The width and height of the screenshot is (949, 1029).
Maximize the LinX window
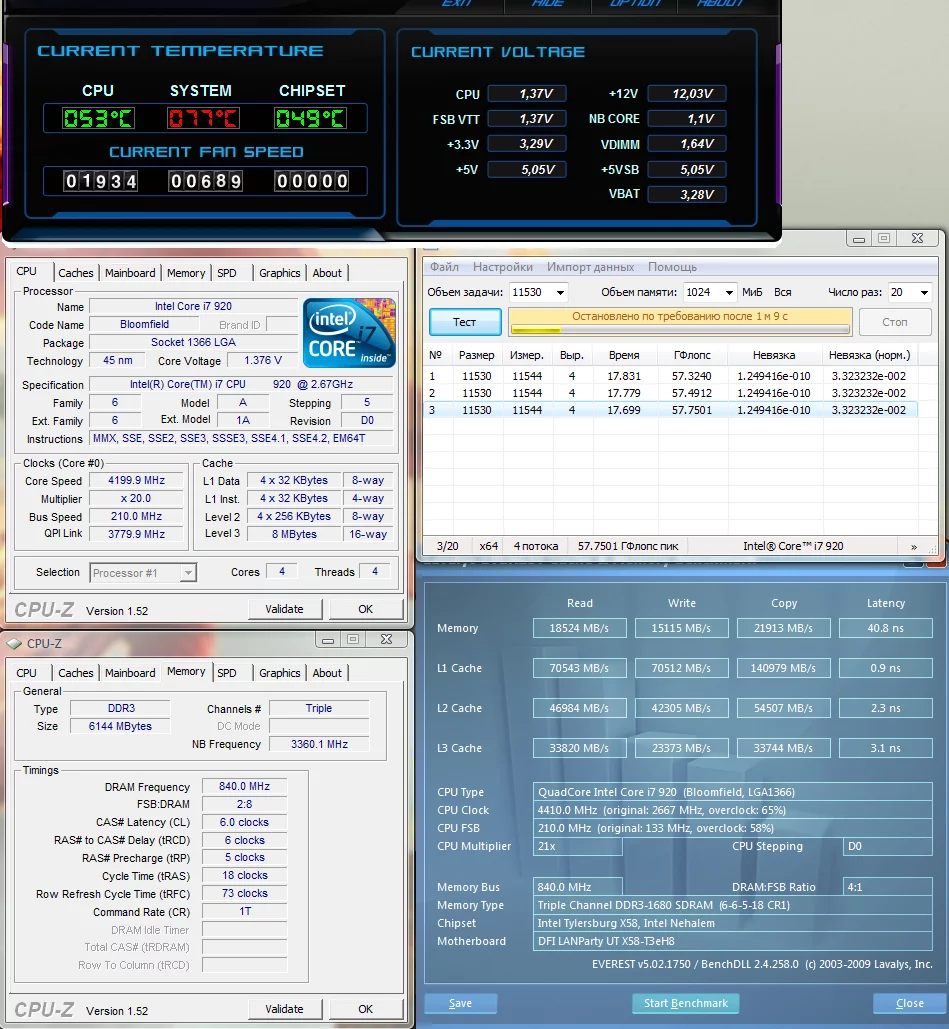(884, 238)
